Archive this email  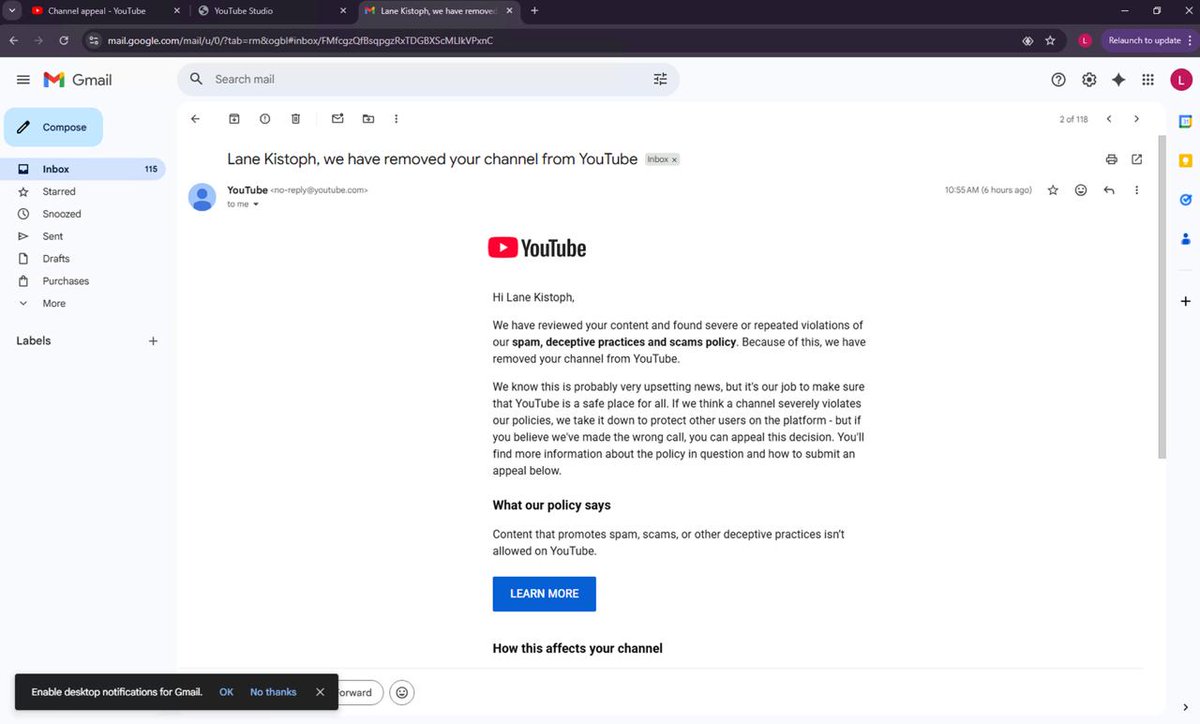click(234, 118)
